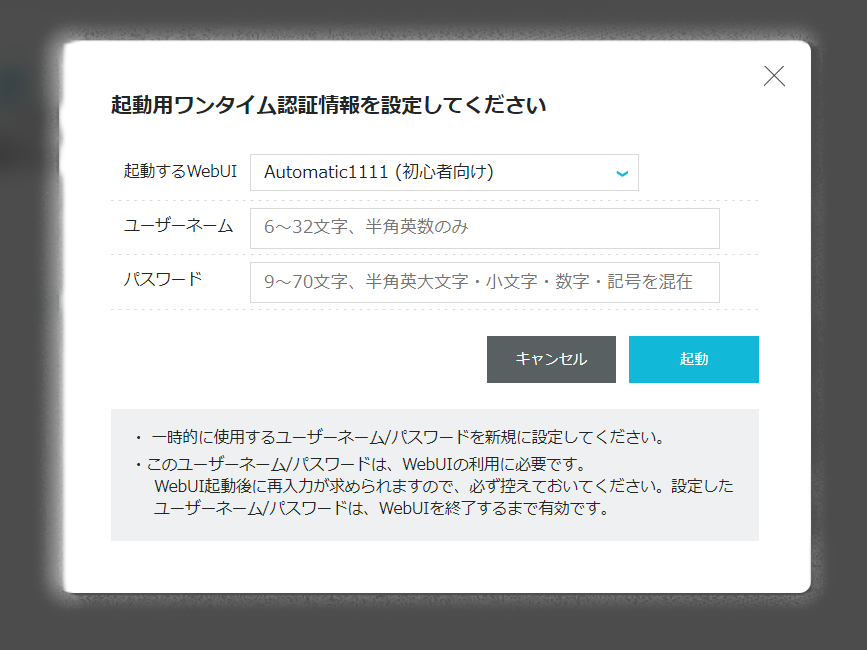Image resolution: width=867 pixels, height=650 pixels.
Task: Click the blue 起動 button
Action: pos(693,359)
